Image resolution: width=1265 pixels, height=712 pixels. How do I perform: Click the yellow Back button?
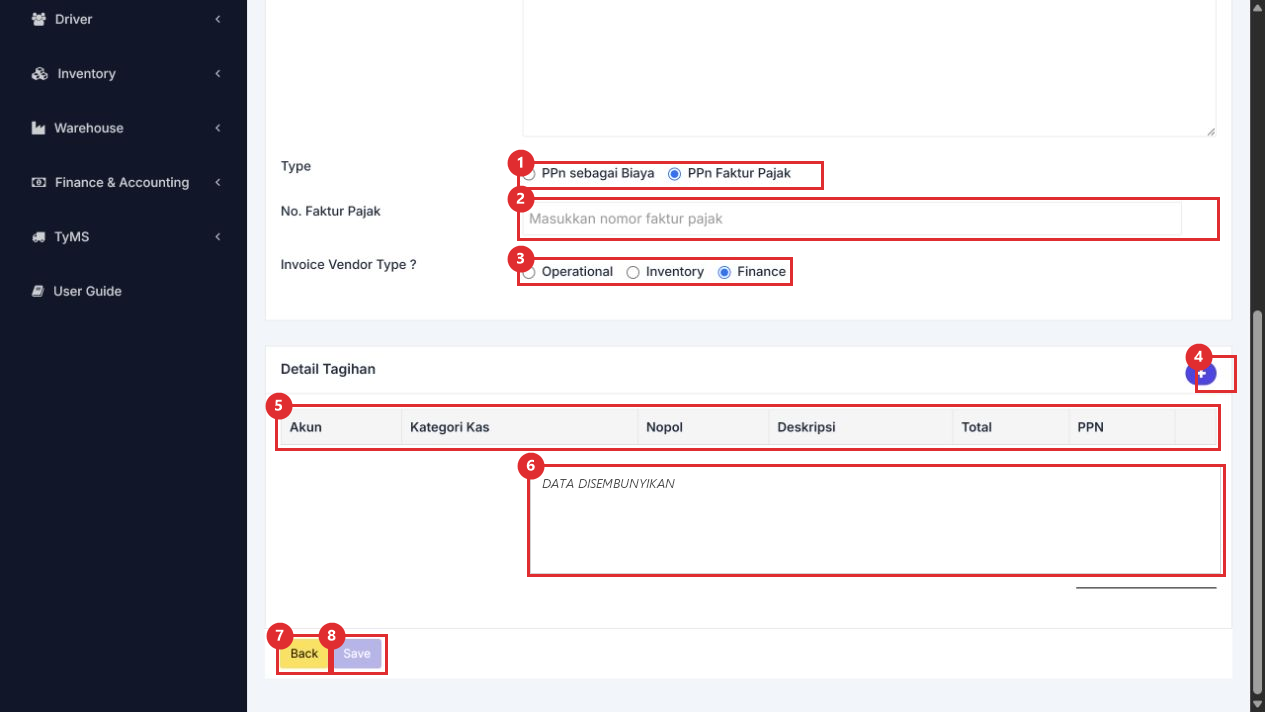tap(304, 654)
